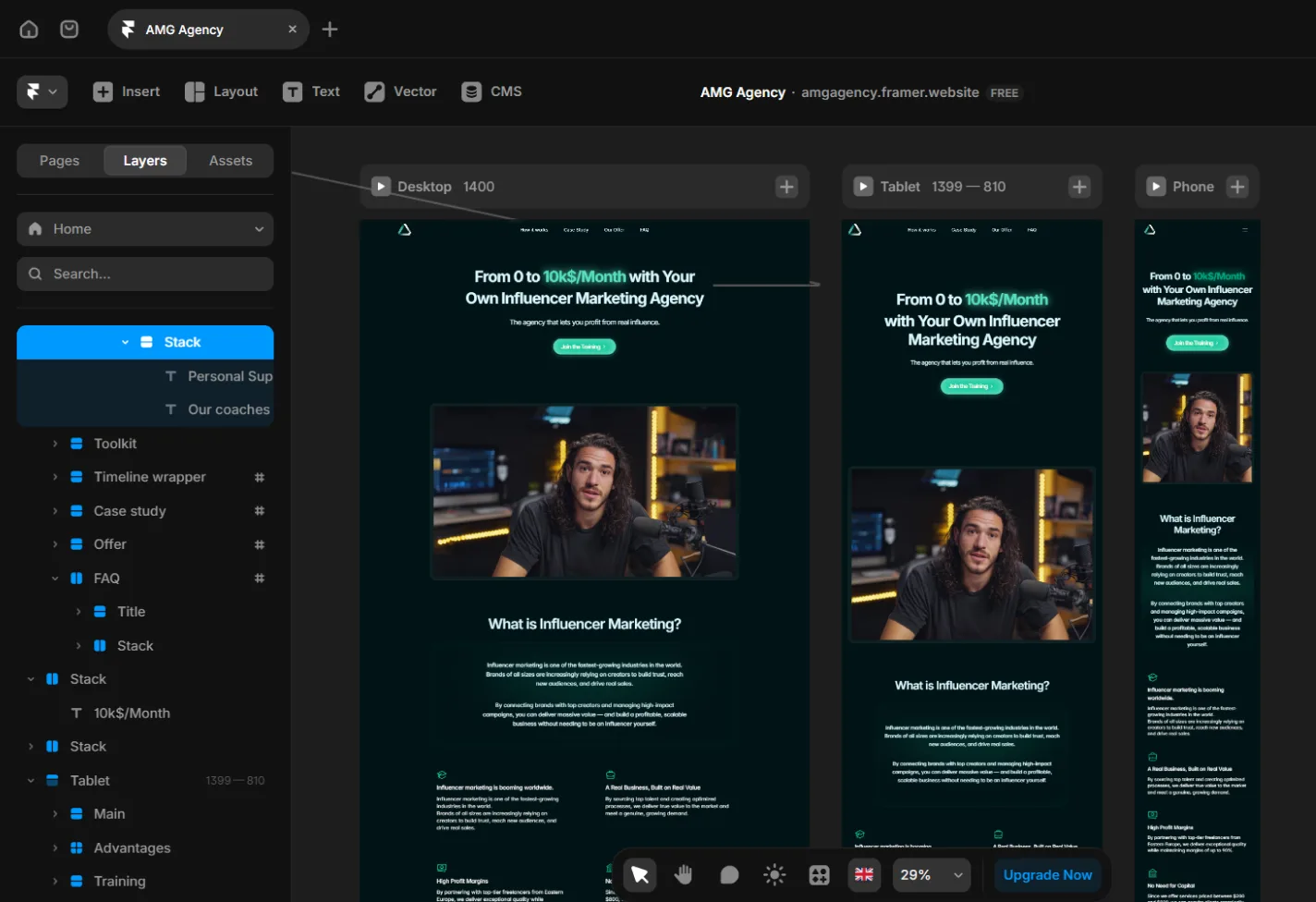Expand the Training layer
Screen dimensions: 1316x902
55,882
